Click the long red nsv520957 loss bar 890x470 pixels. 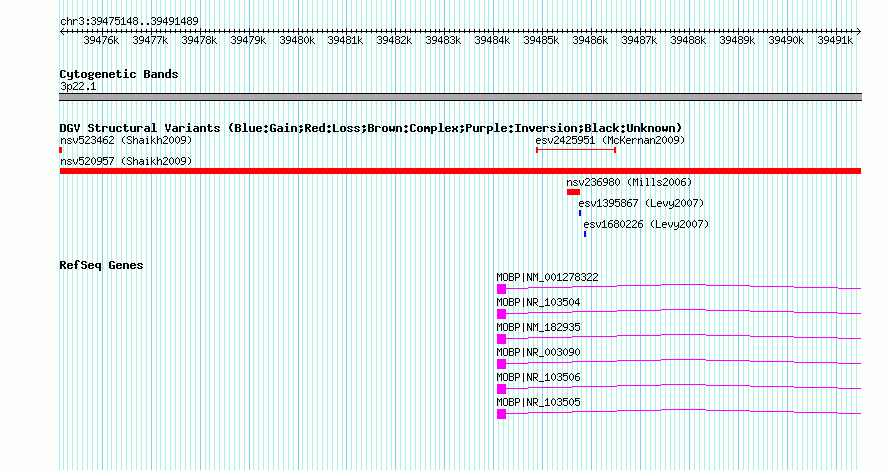pyautogui.click(x=460, y=171)
